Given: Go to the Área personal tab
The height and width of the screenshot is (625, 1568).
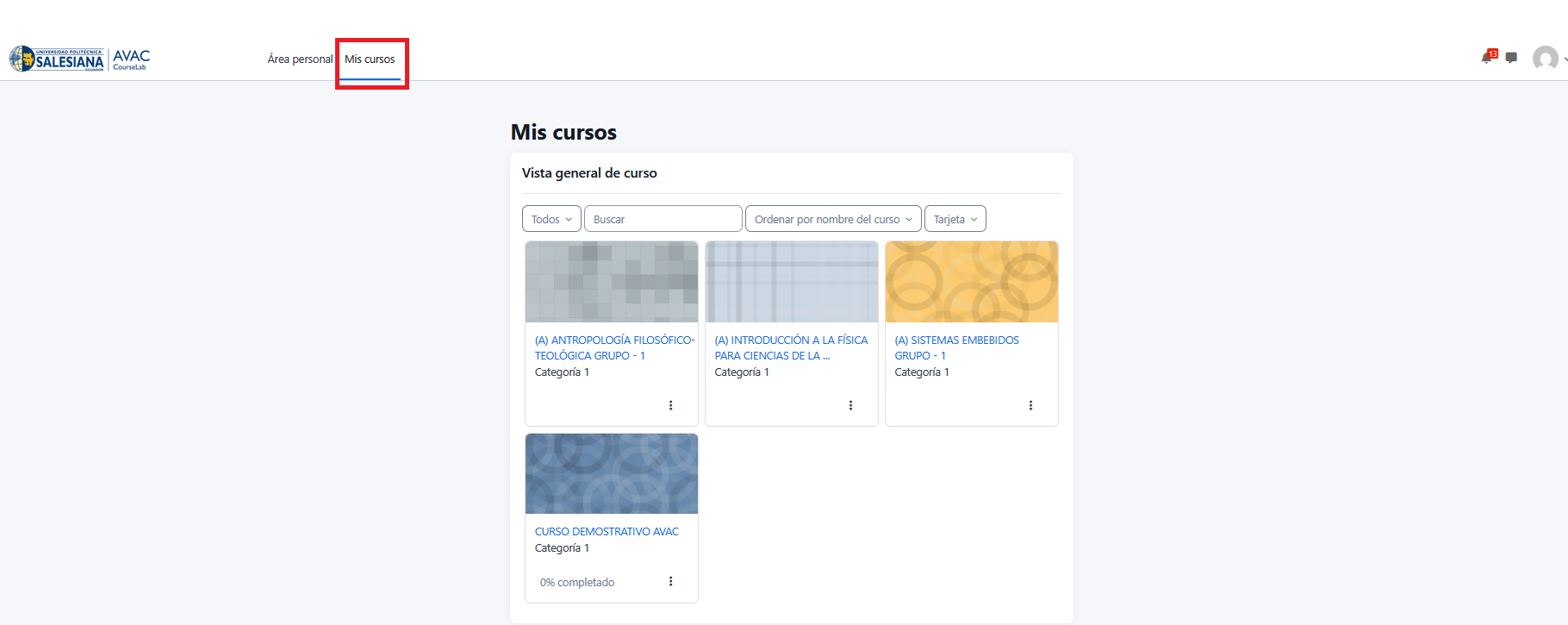Looking at the screenshot, I should coord(300,59).
